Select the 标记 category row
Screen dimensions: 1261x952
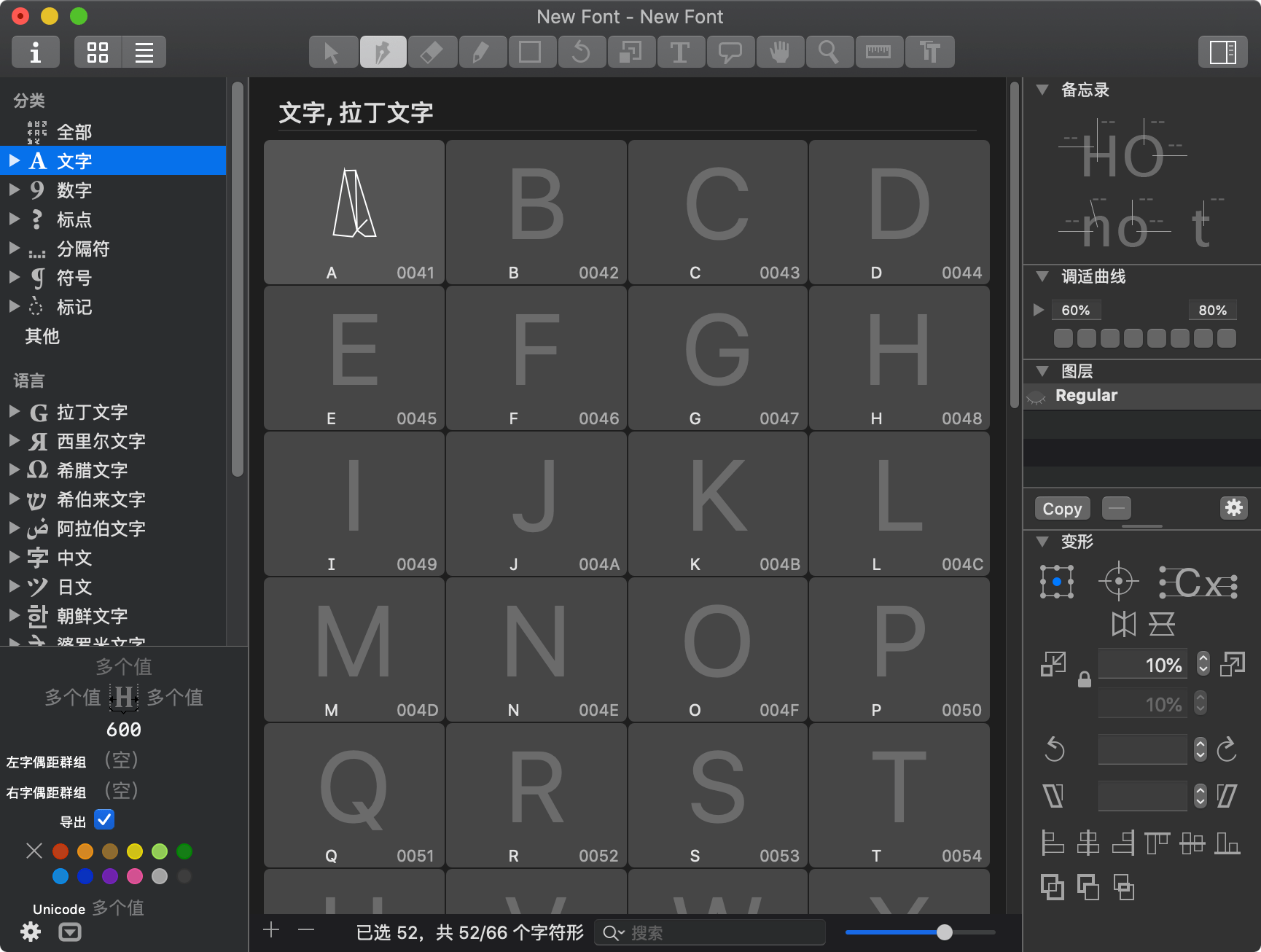tap(113, 307)
